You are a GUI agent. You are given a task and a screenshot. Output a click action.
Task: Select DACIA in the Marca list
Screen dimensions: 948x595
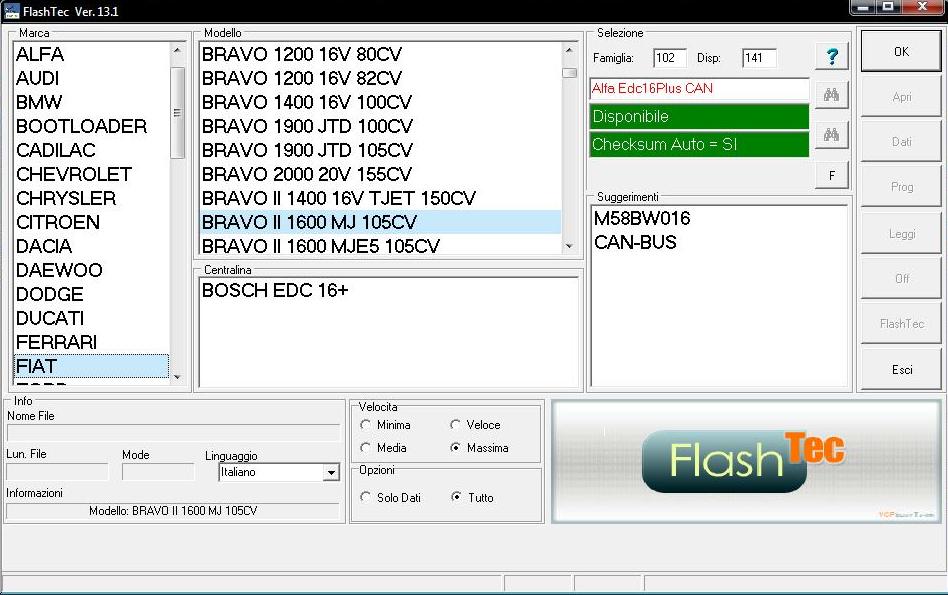pos(91,246)
